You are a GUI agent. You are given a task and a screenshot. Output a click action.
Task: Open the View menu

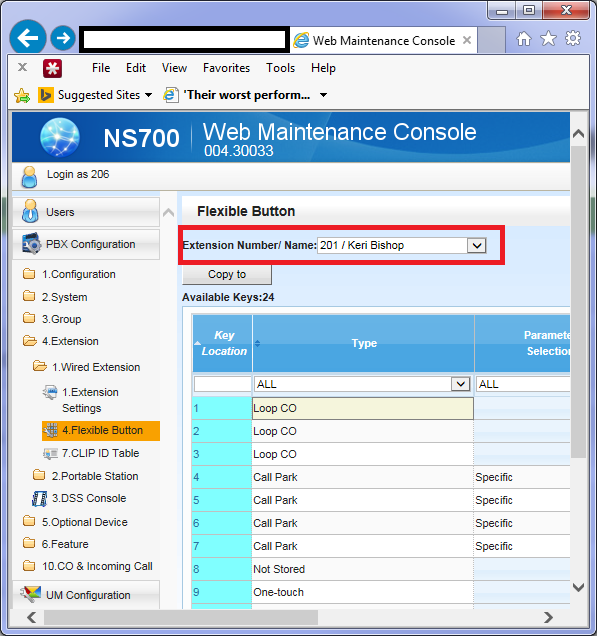[174, 68]
